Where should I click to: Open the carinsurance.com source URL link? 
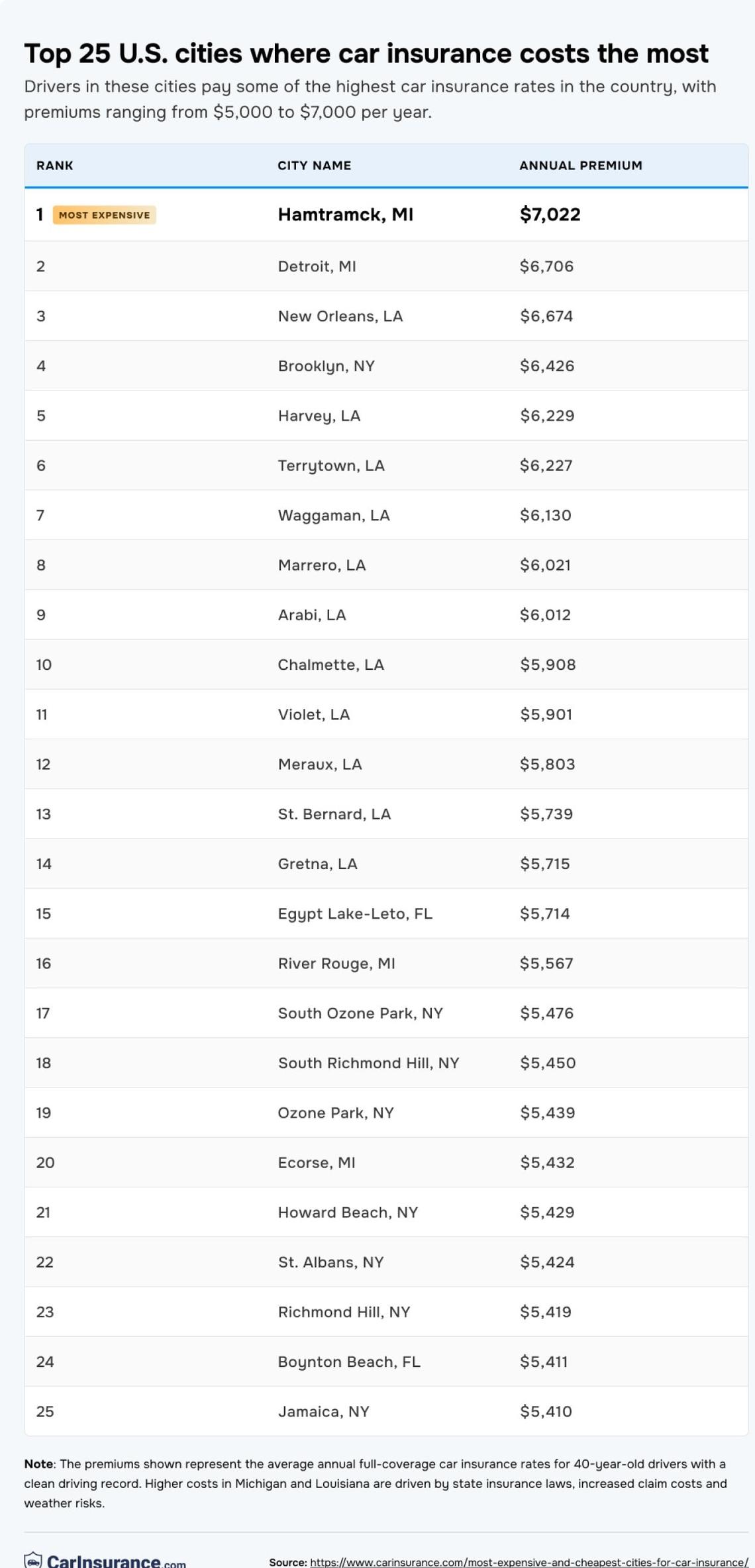[x=528, y=1562]
